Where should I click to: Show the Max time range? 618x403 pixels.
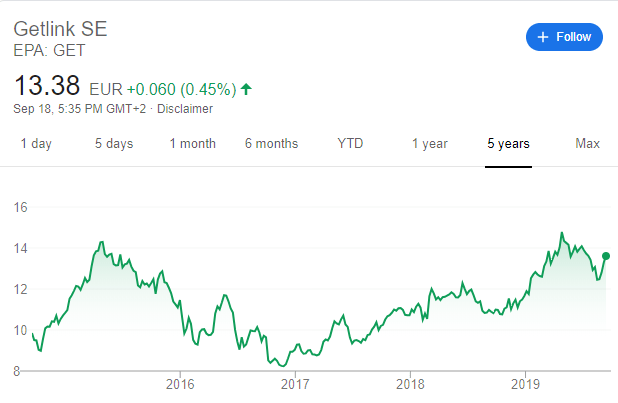(587, 144)
